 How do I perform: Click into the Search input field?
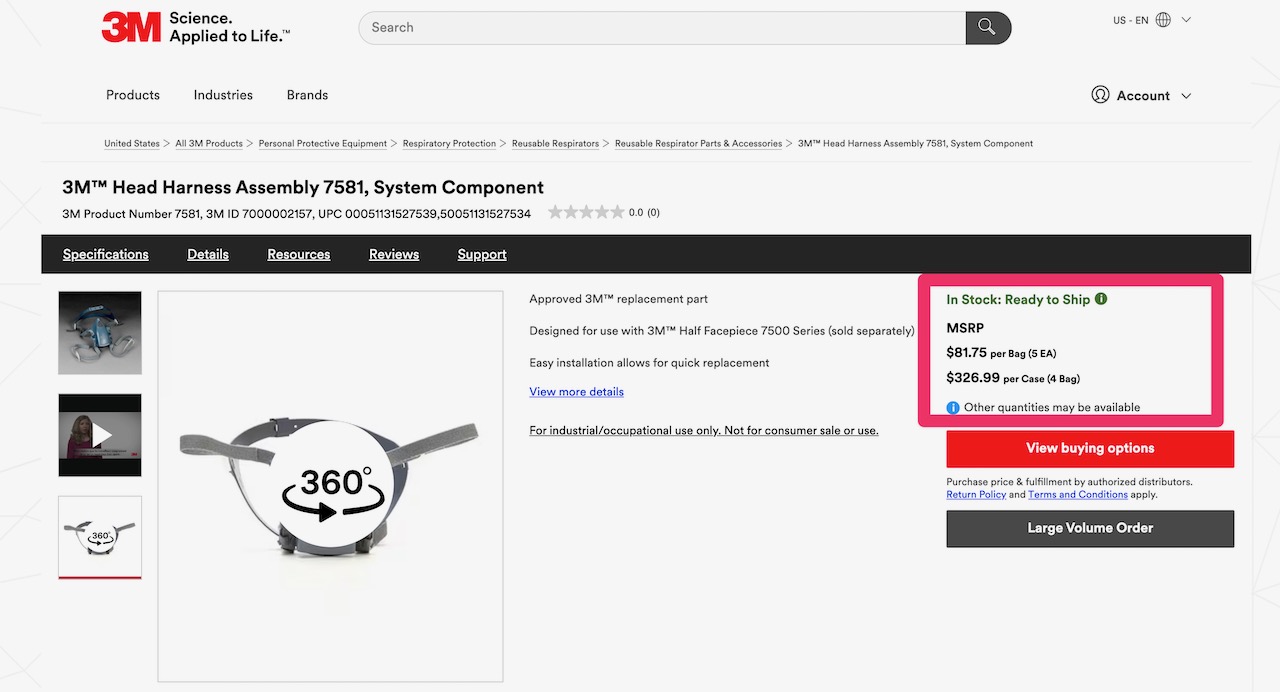click(660, 27)
